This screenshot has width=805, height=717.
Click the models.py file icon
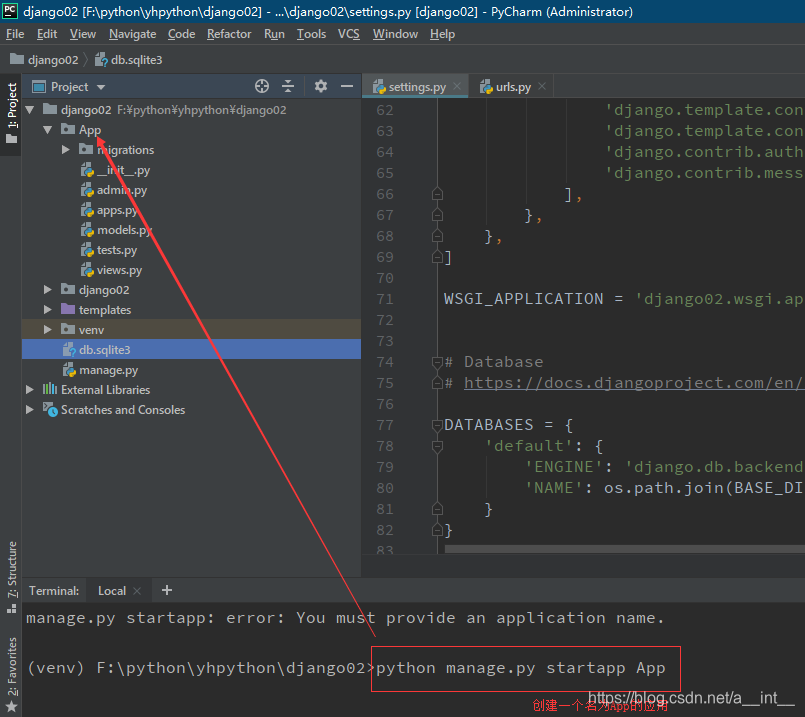87,230
